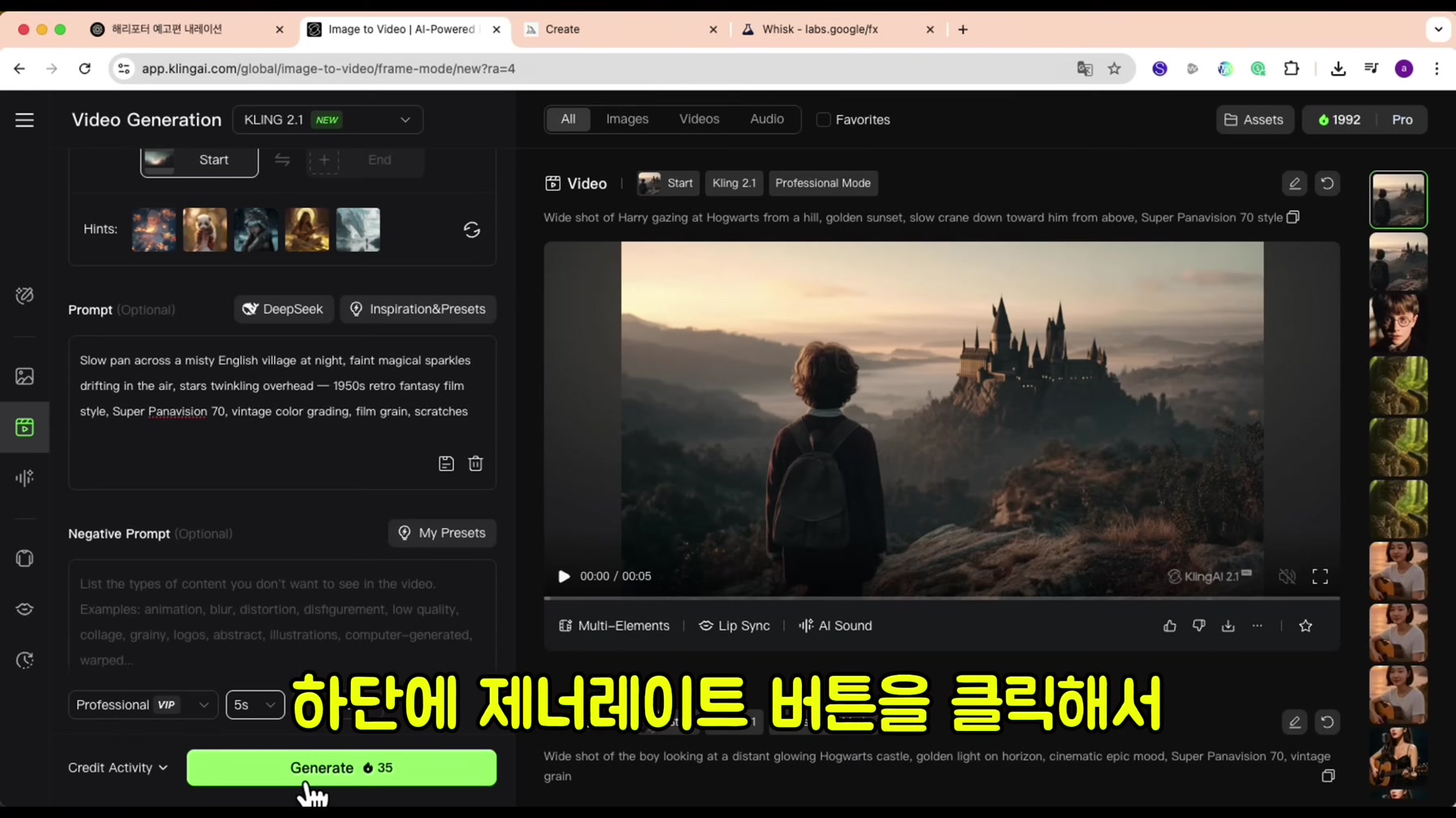The height and width of the screenshot is (818, 1456).
Task: Click the video progress bar
Action: point(942,598)
